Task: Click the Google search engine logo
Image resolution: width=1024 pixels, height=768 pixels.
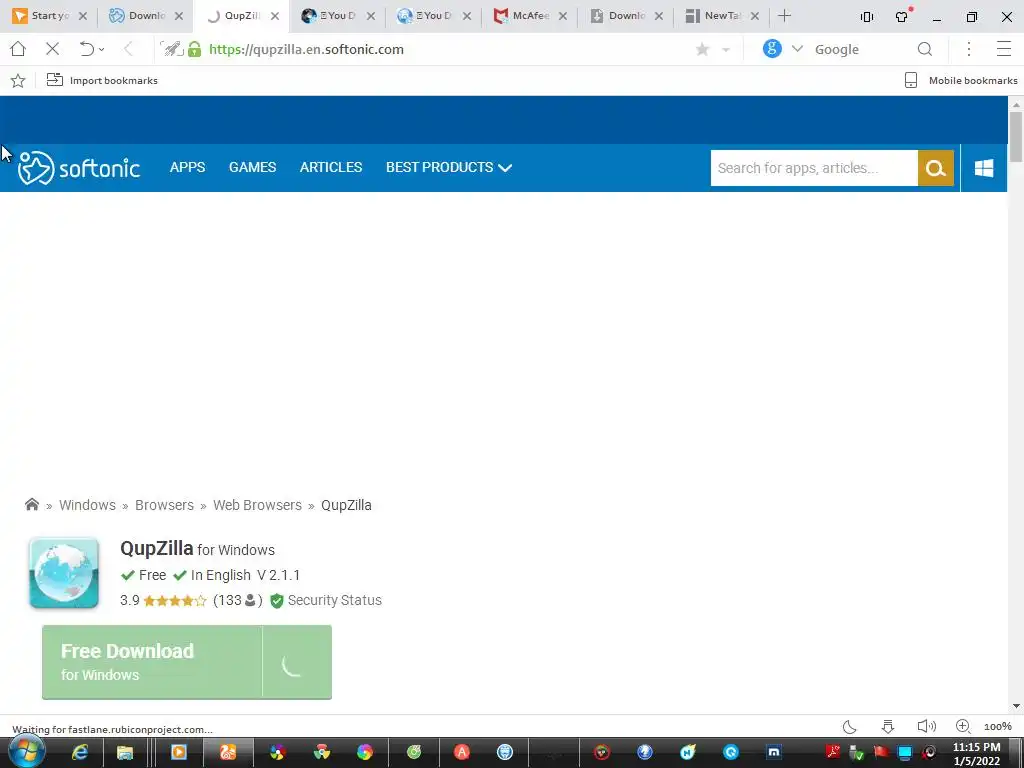Action: pyautogui.click(x=772, y=48)
